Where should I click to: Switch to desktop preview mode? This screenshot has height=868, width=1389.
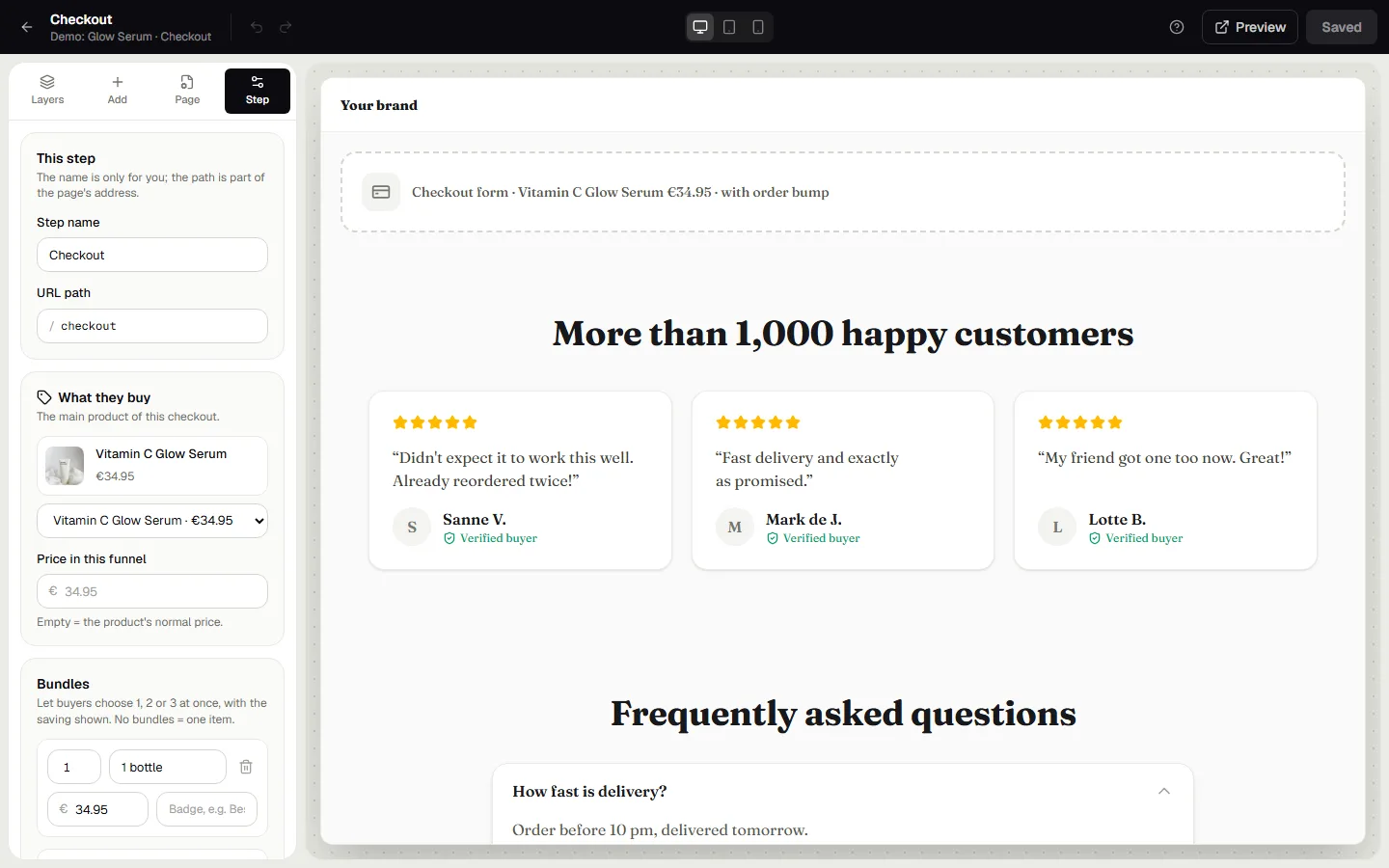(x=700, y=27)
